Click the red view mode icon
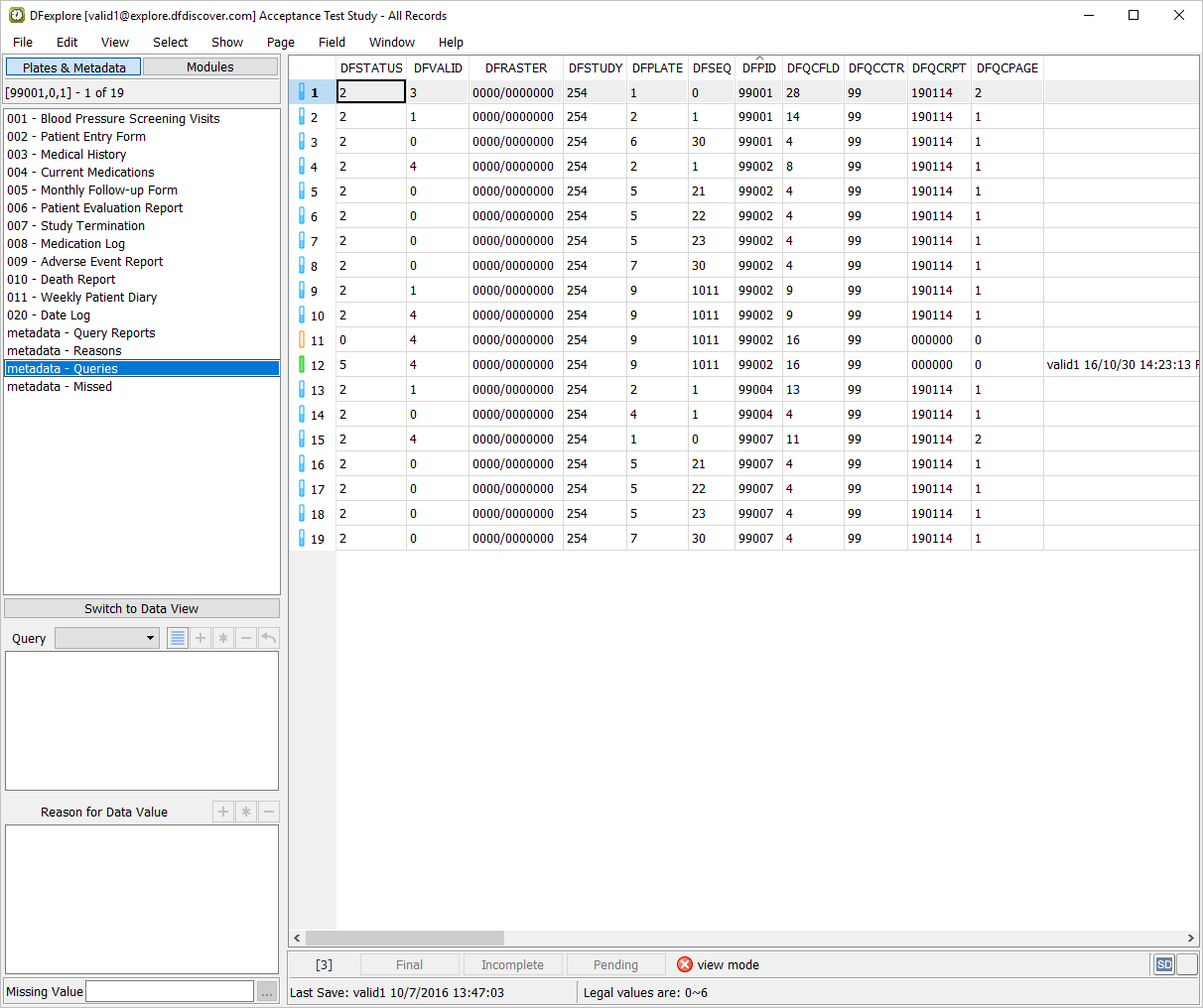1203x1008 pixels. pos(685,964)
